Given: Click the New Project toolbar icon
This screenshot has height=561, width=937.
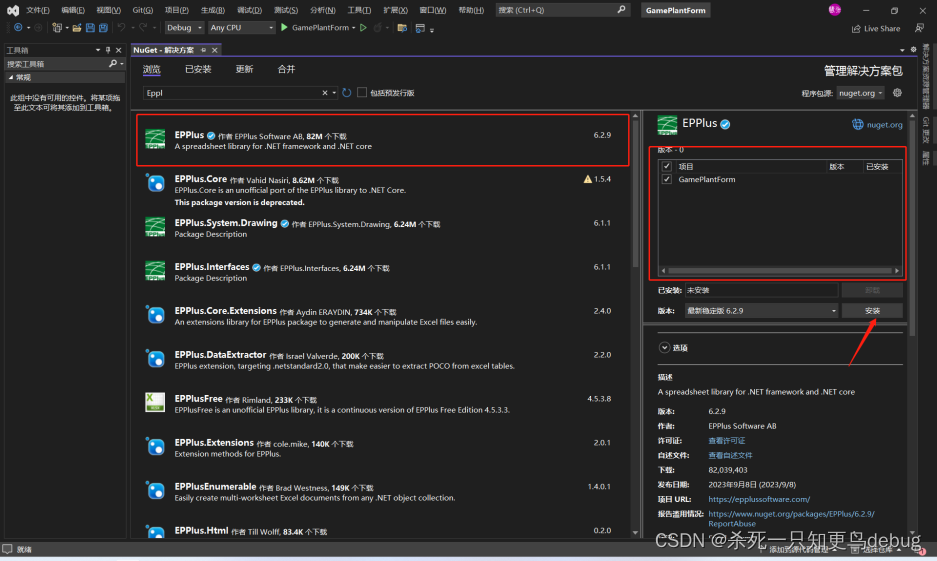Looking at the screenshot, I should point(57,27).
